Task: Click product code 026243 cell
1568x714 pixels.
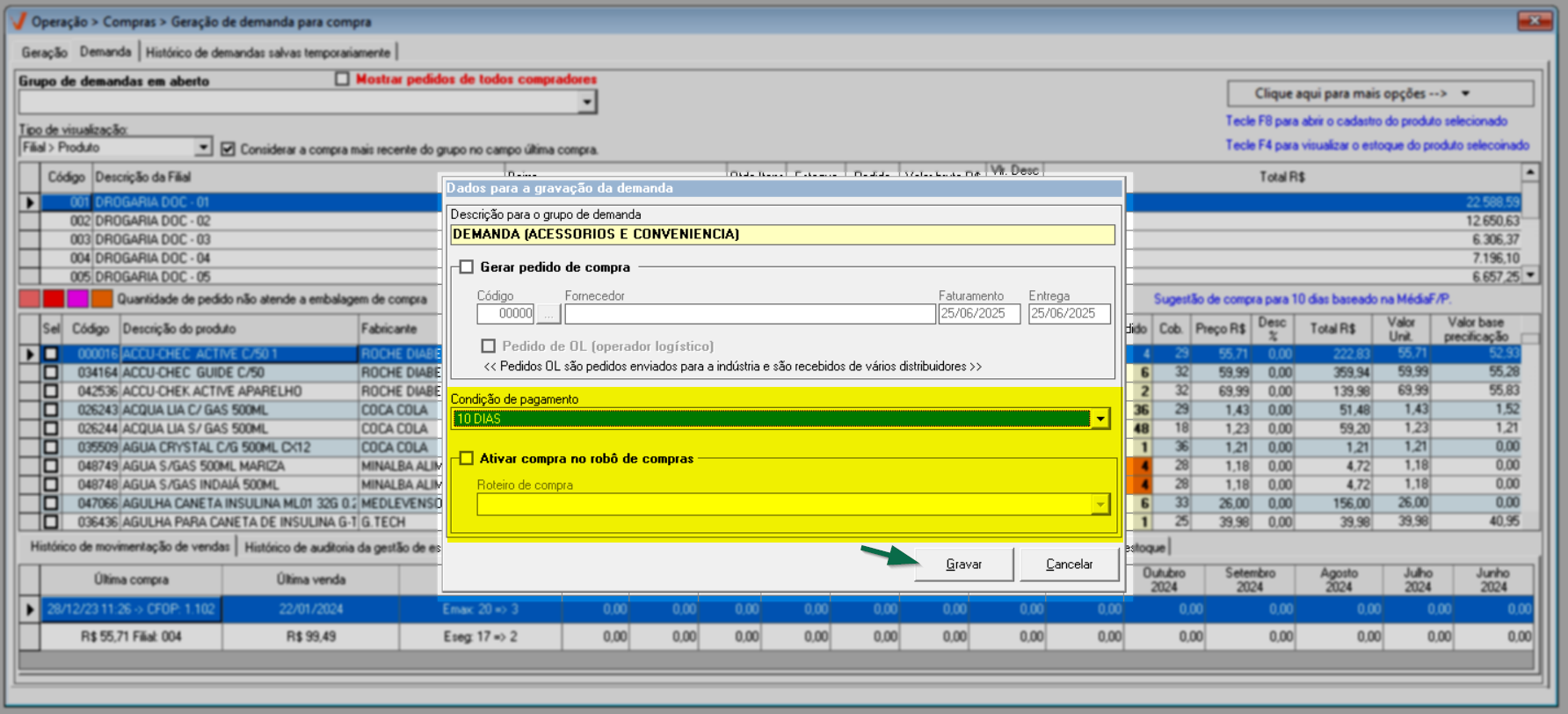Action: 91,410
